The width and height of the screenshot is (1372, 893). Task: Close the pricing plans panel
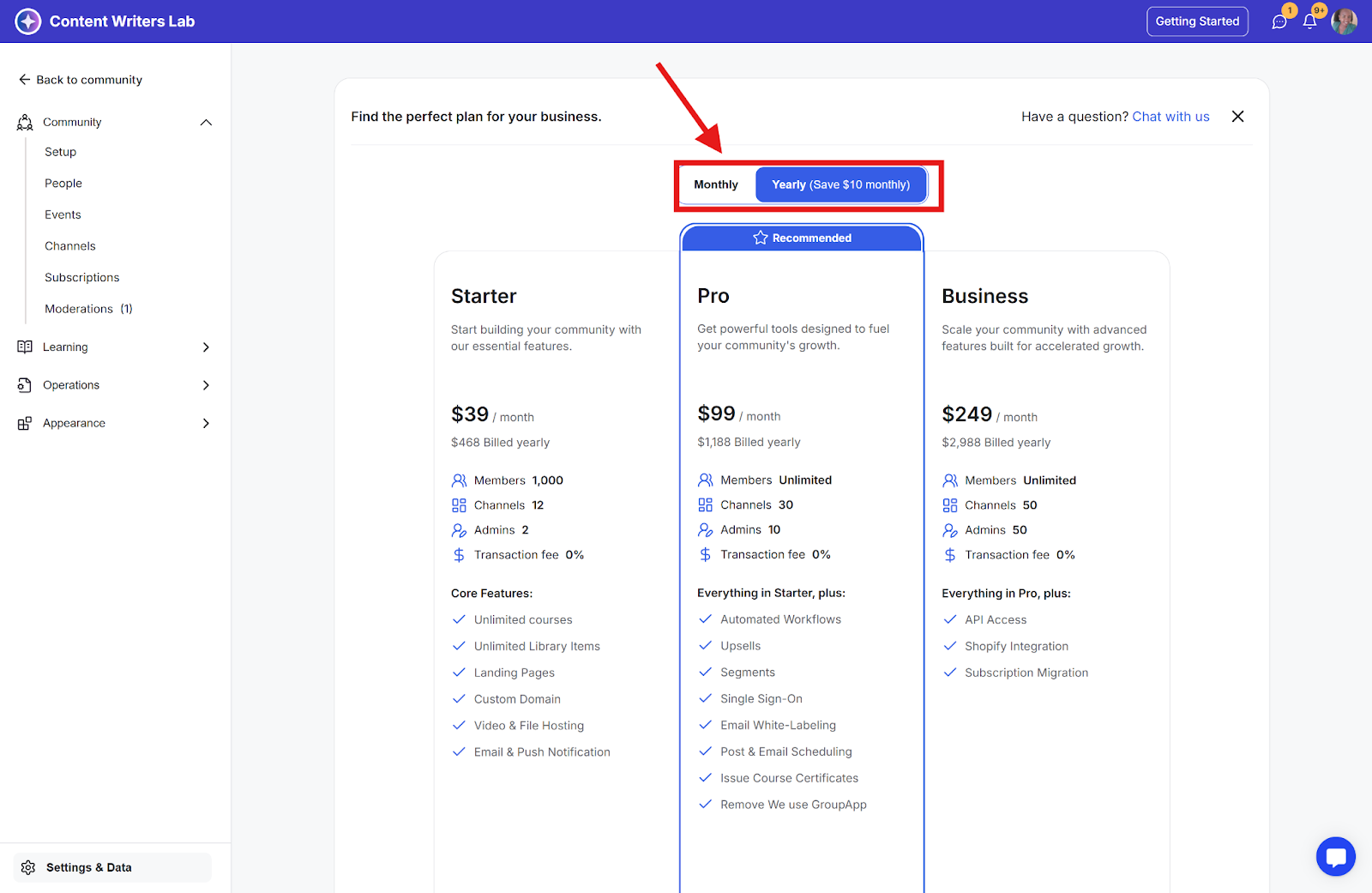coord(1237,117)
